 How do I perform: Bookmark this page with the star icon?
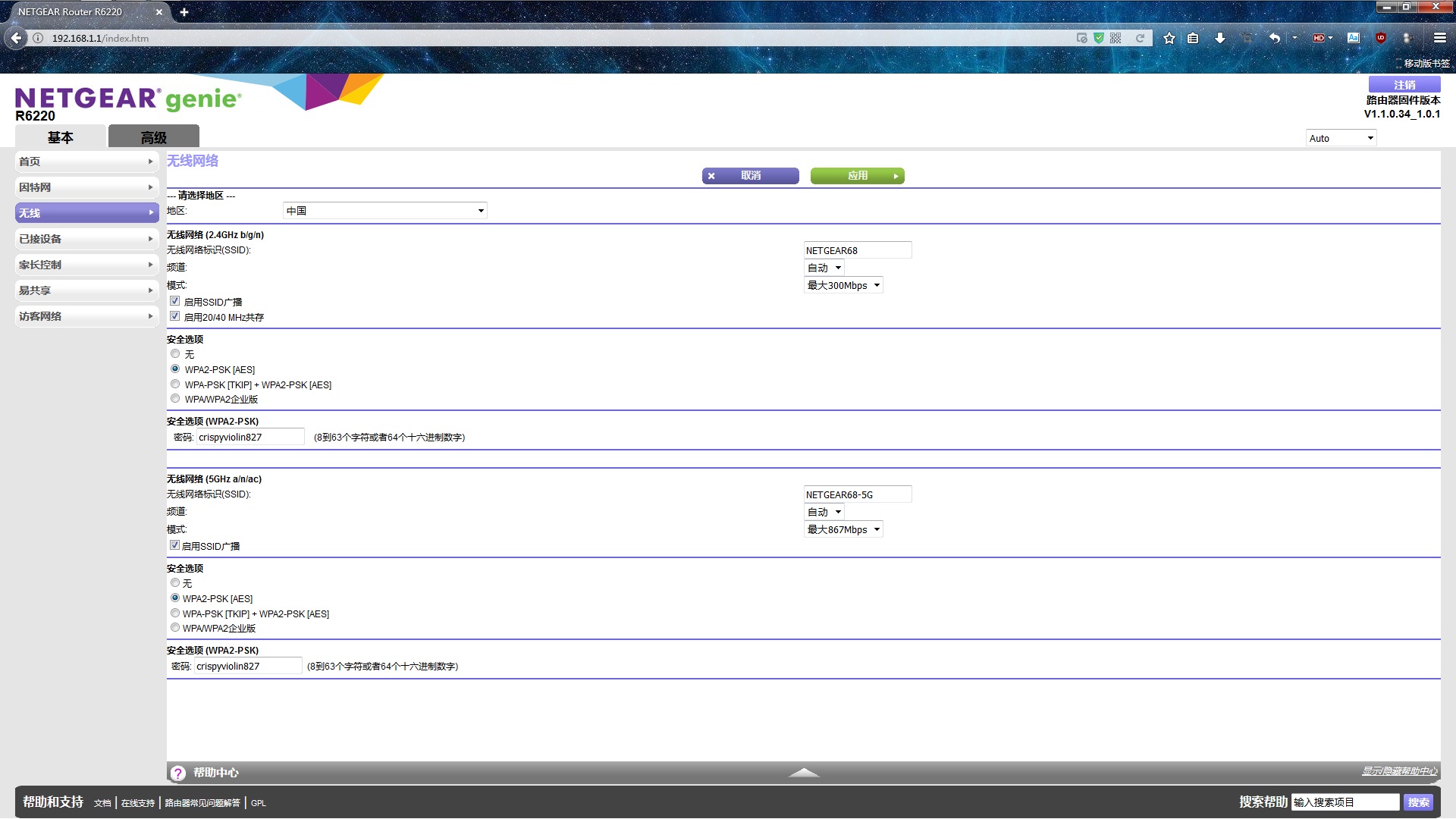tap(1169, 38)
